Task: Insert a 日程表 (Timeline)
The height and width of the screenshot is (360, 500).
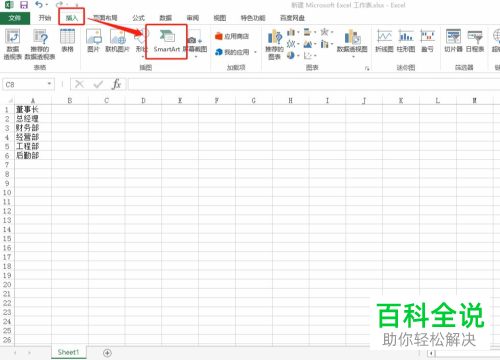Action: (475, 41)
